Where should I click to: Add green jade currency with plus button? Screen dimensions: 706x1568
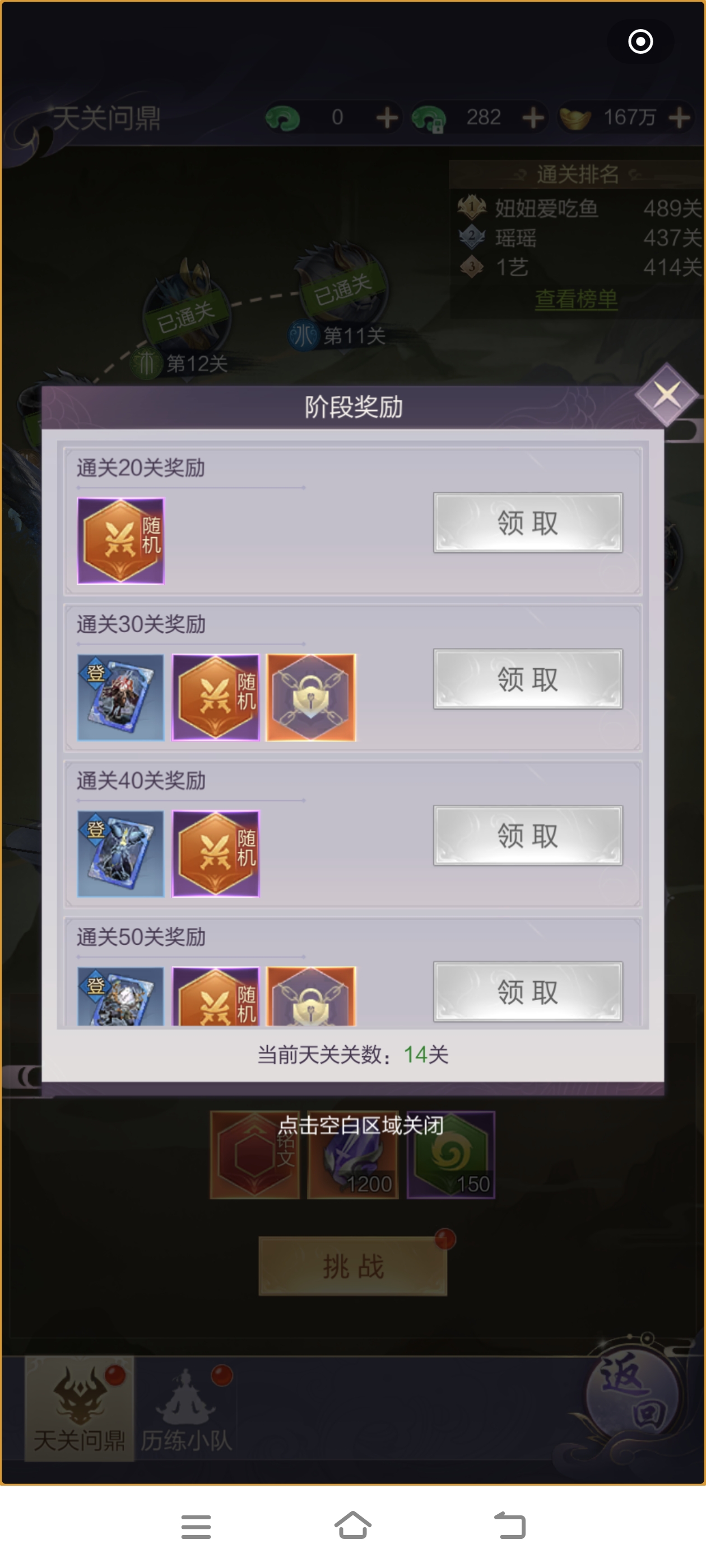pos(387,118)
